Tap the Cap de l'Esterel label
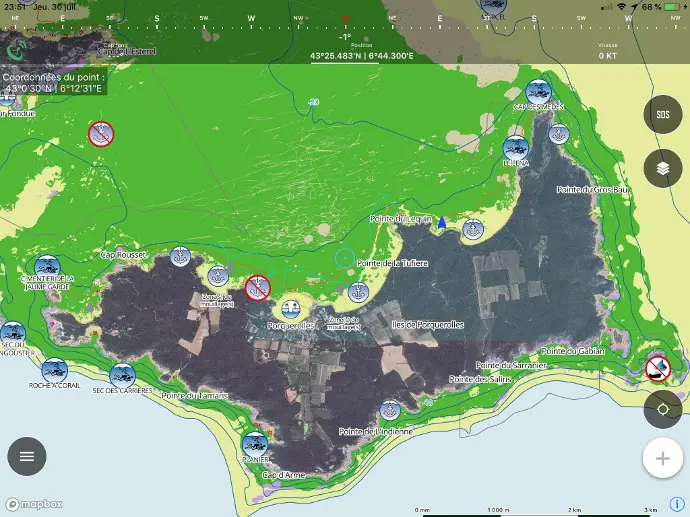 [127, 51]
